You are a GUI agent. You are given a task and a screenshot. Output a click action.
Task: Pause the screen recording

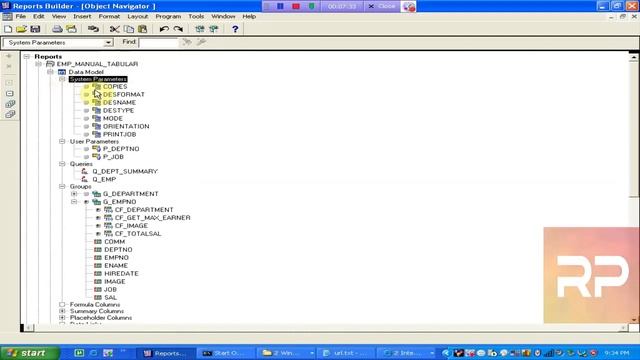point(280,6)
